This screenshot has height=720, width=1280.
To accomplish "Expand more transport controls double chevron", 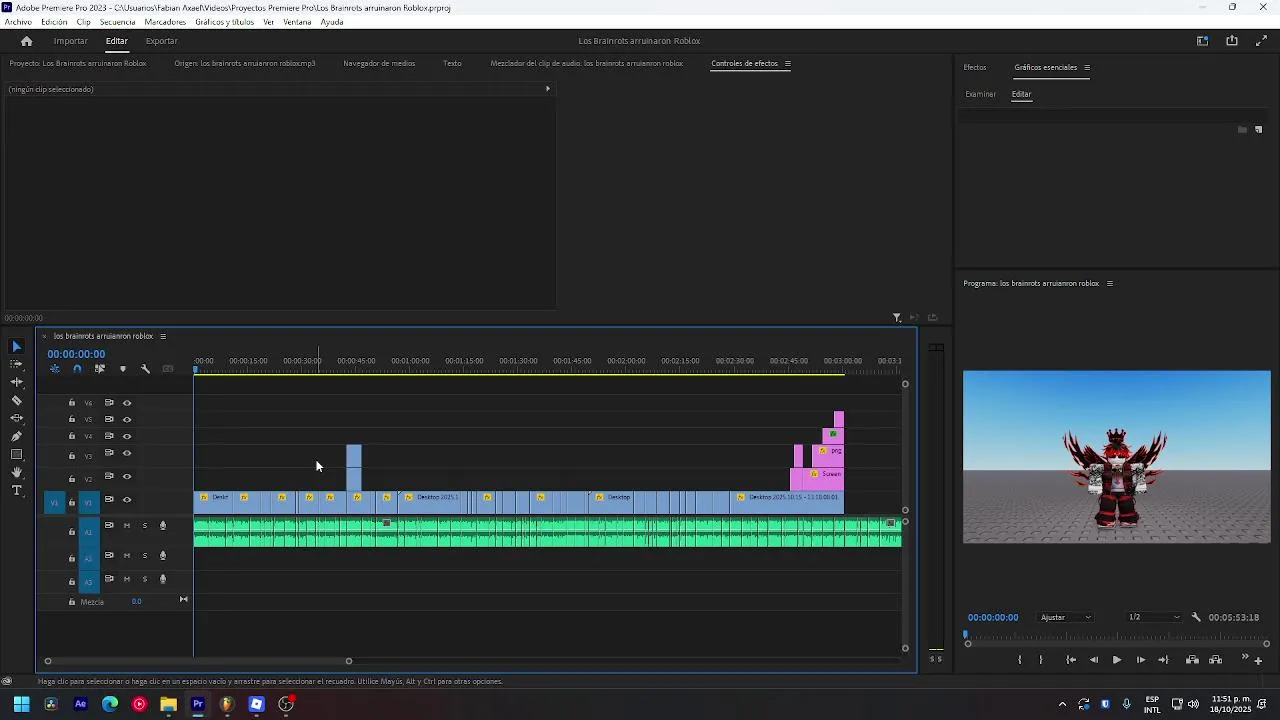I will [x=1245, y=657].
